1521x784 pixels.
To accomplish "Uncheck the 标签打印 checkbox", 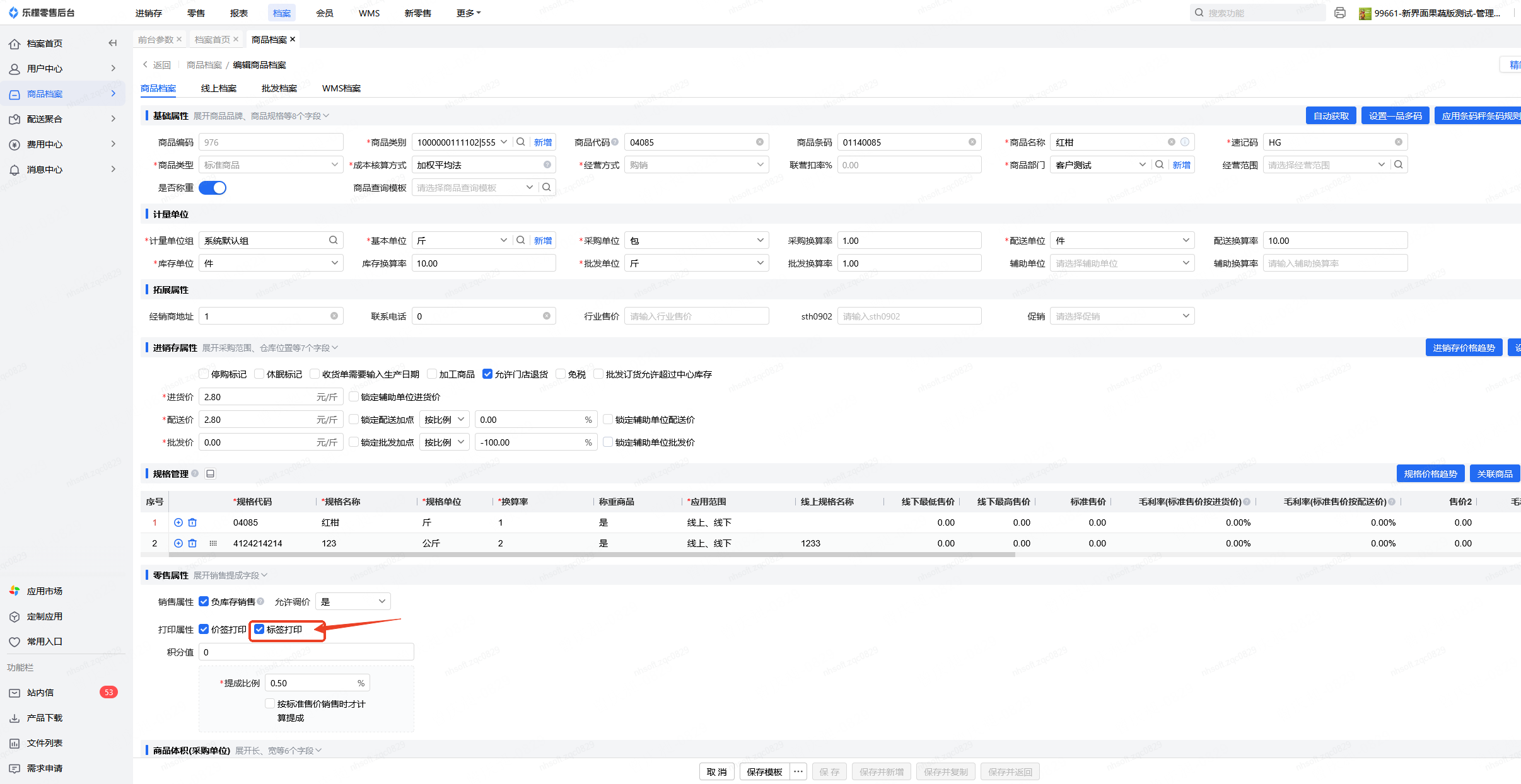I will click(259, 630).
